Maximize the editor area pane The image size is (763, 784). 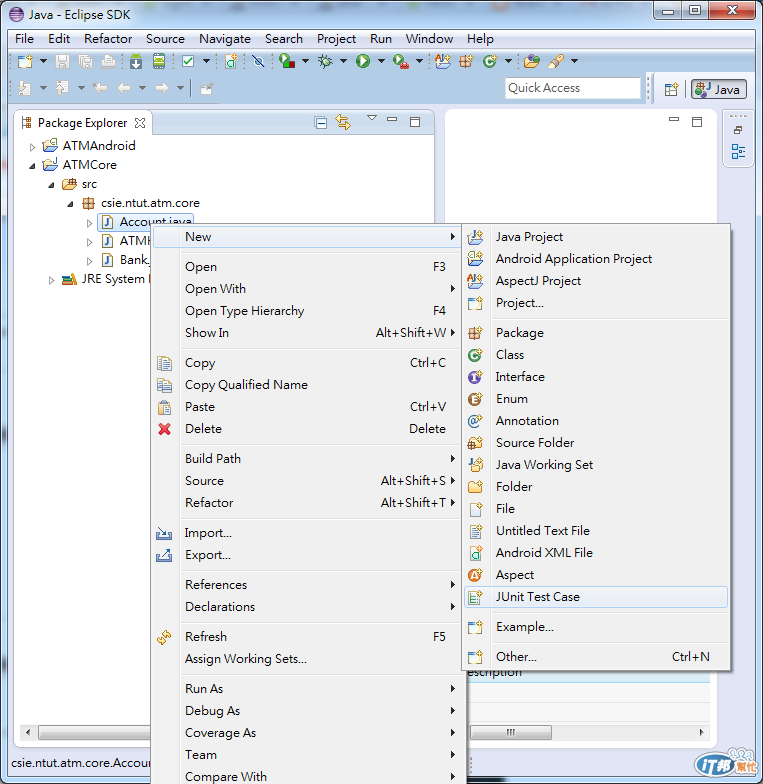pyautogui.click(x=696, y=122)
